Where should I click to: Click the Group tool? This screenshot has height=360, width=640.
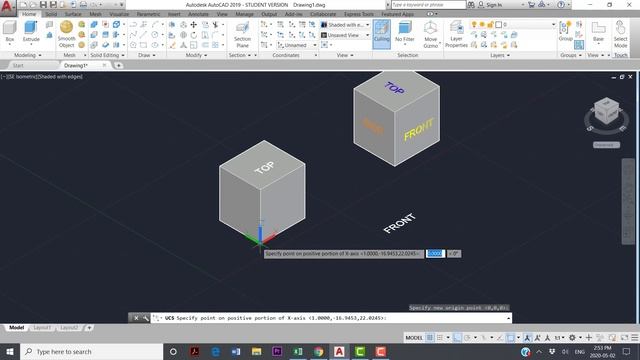click(x=565, y=32)
